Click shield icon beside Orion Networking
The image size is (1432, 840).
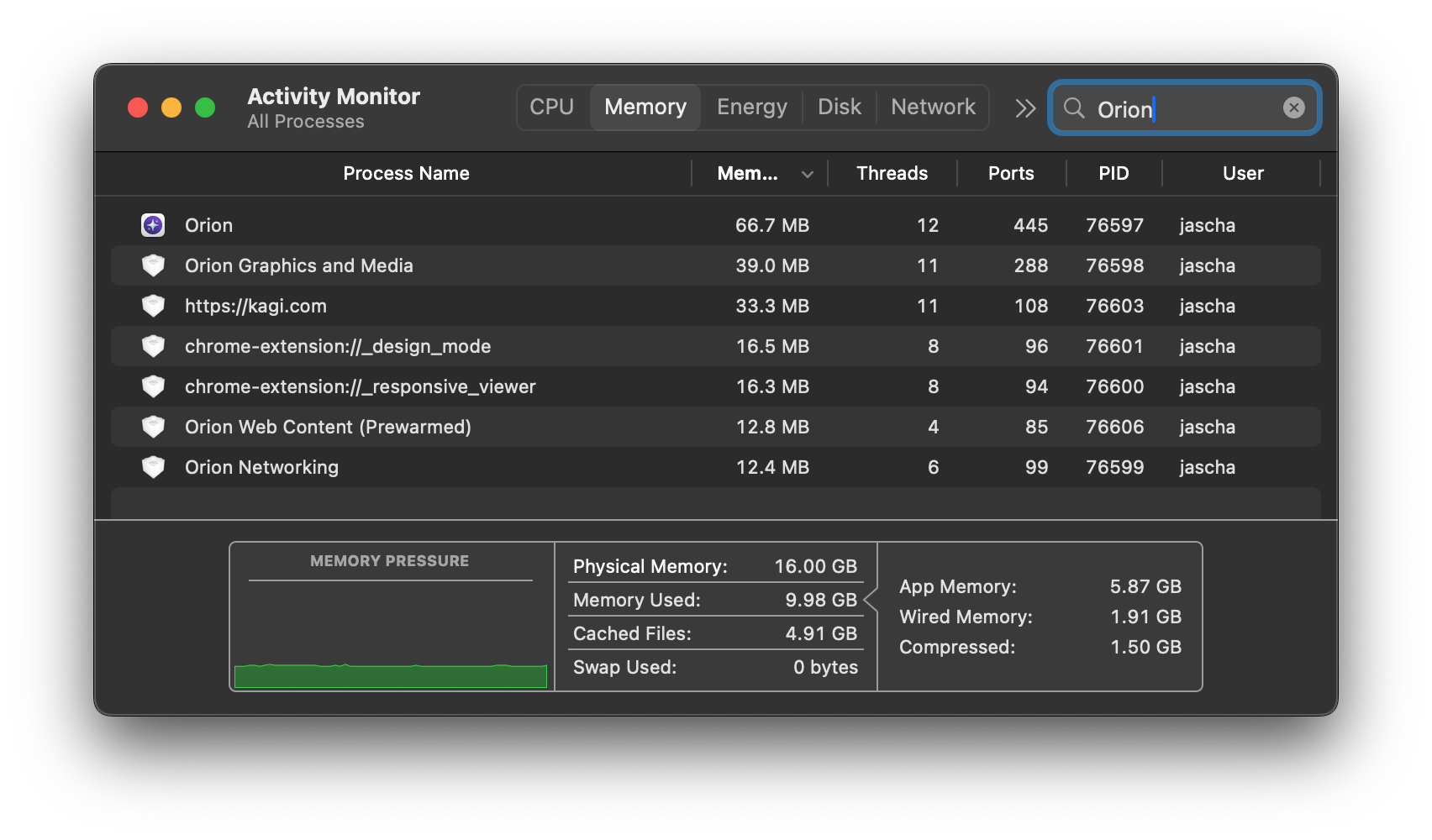[x=153, y=467]
